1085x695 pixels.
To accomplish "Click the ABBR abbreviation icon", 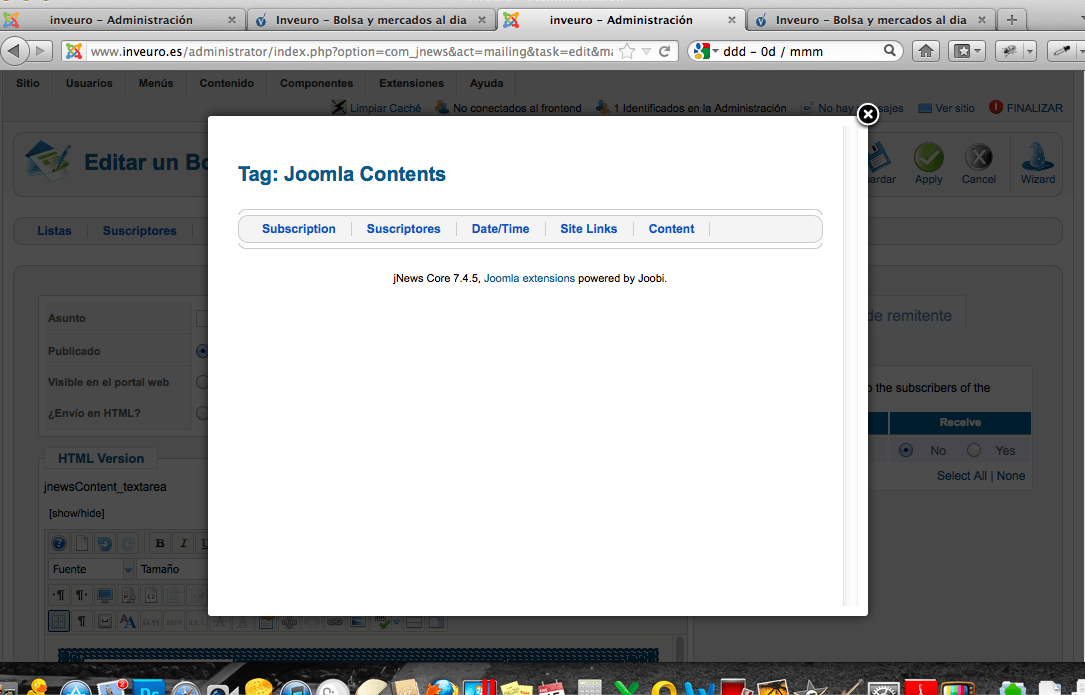I will pyautogui.click(x=174, y=622).
